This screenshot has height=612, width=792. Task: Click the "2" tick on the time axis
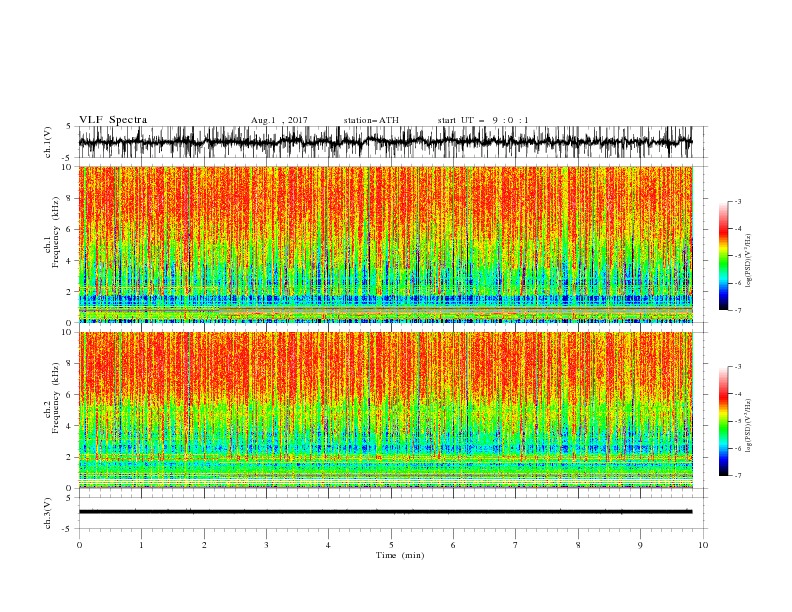[204, 545]
